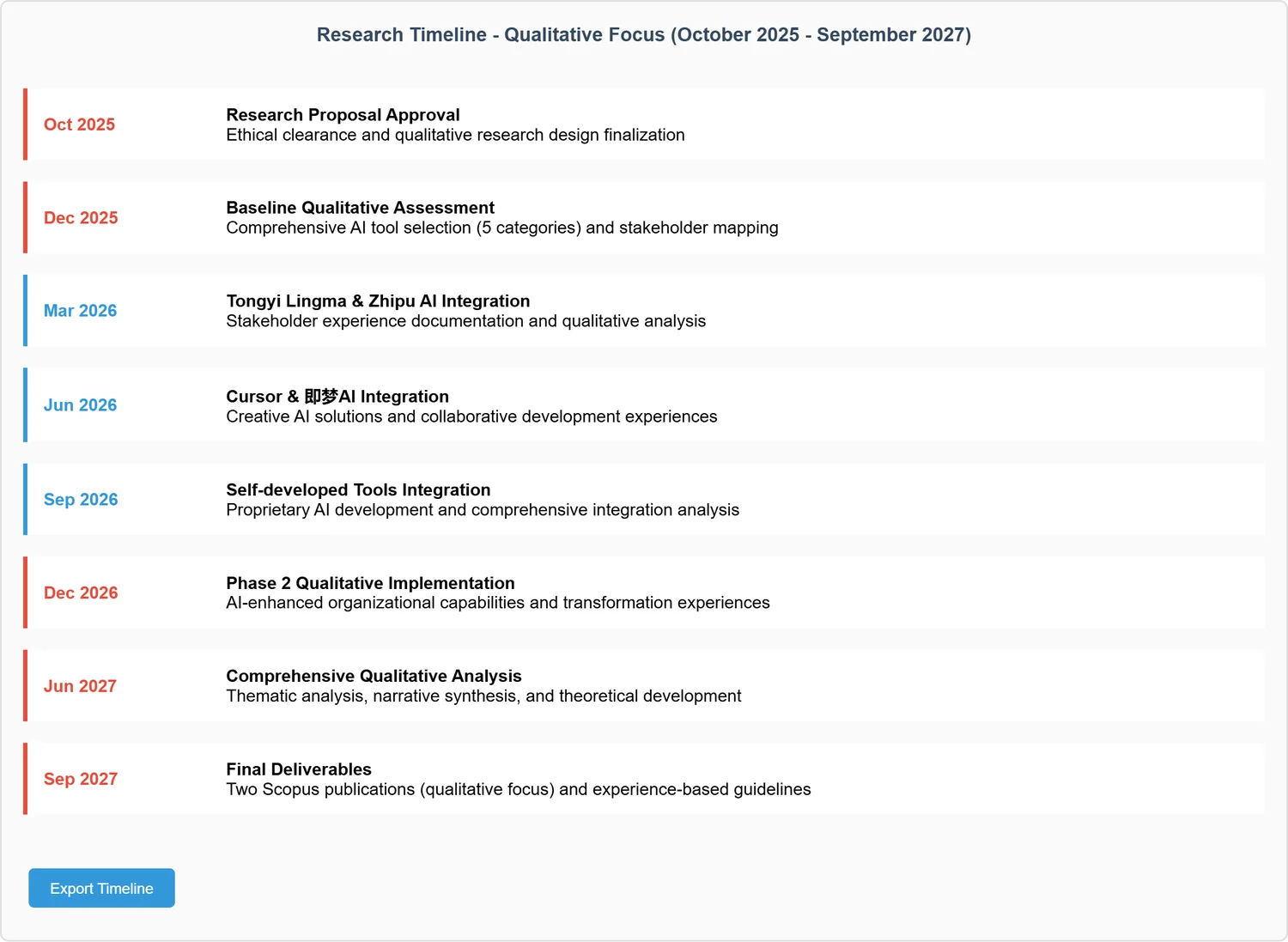The height and width of the screenshot is (942, 1288).
Task: Click the Export Timeline button
Action: 101,888
